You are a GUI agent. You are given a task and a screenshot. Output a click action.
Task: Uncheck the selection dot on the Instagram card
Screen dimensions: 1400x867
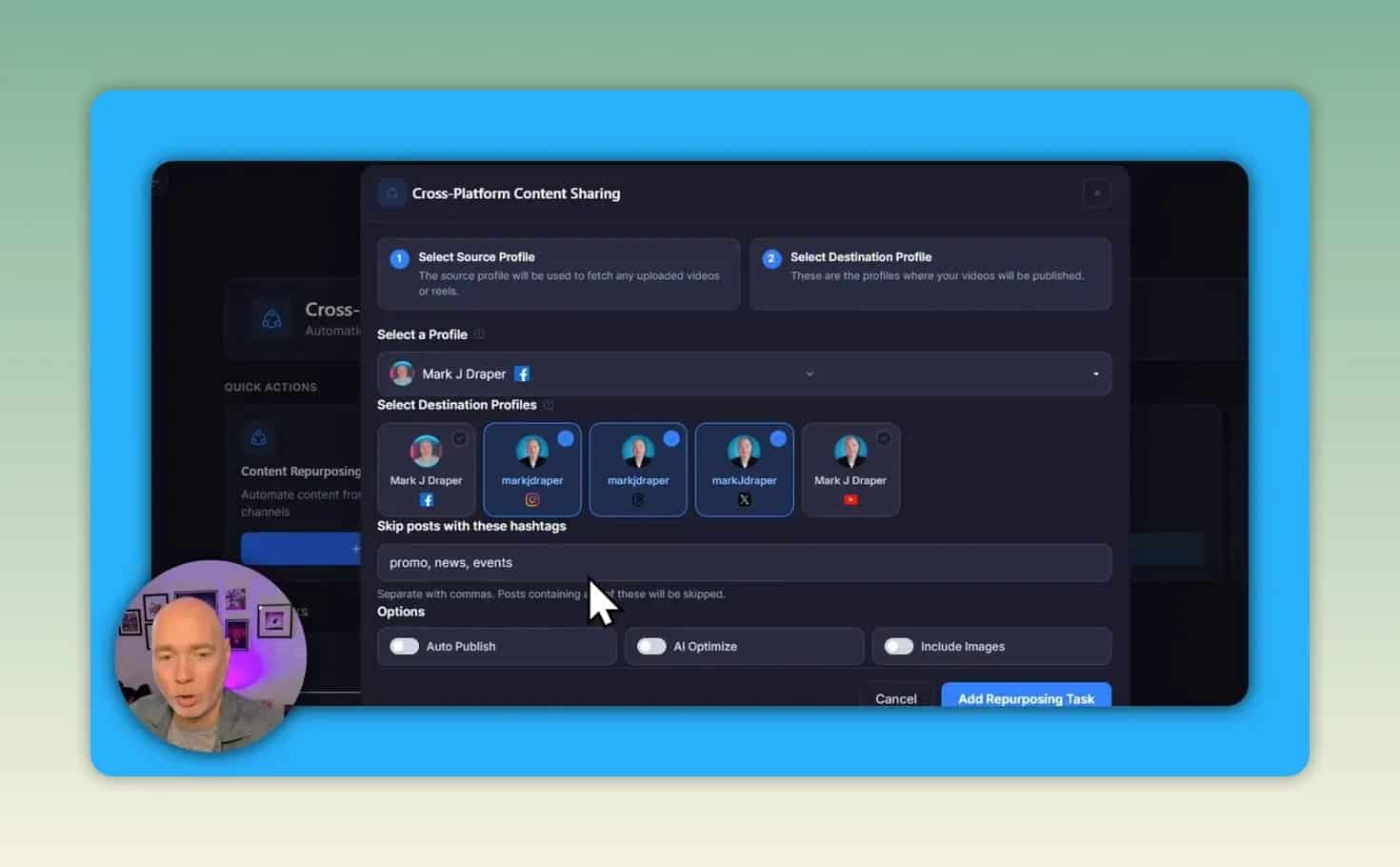[566, 438]
